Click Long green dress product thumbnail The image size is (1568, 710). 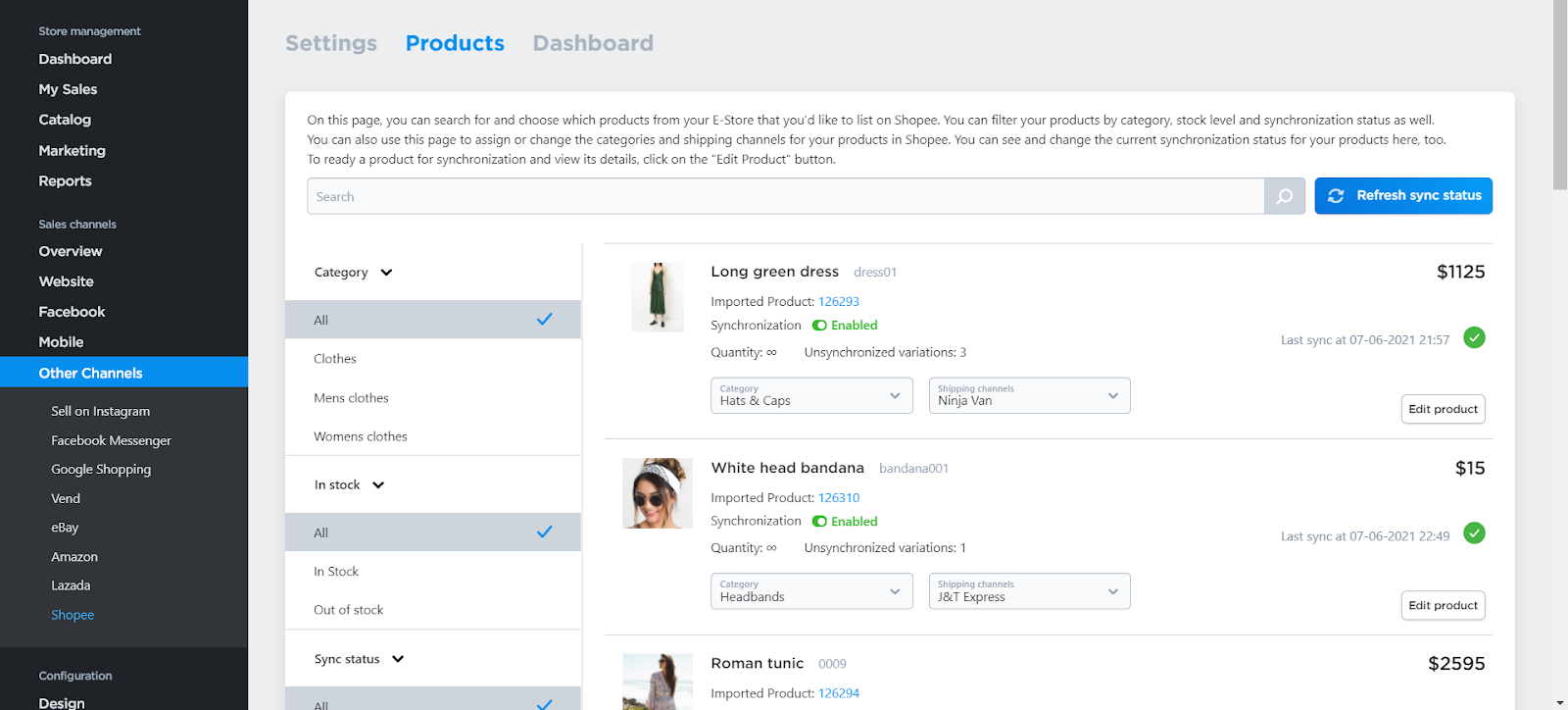pyautogui.click(x=658, y=297)
